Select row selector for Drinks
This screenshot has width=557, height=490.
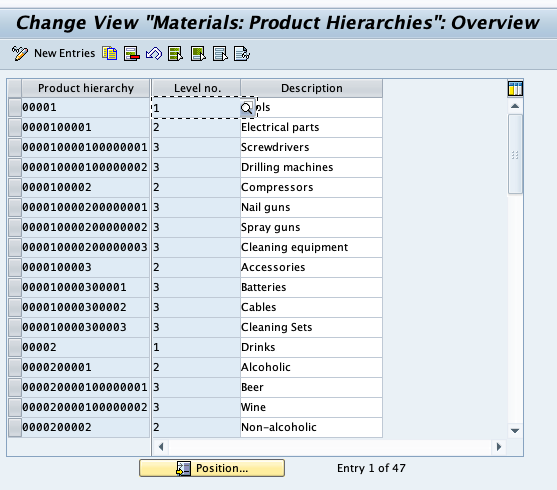tap(15, 348)
